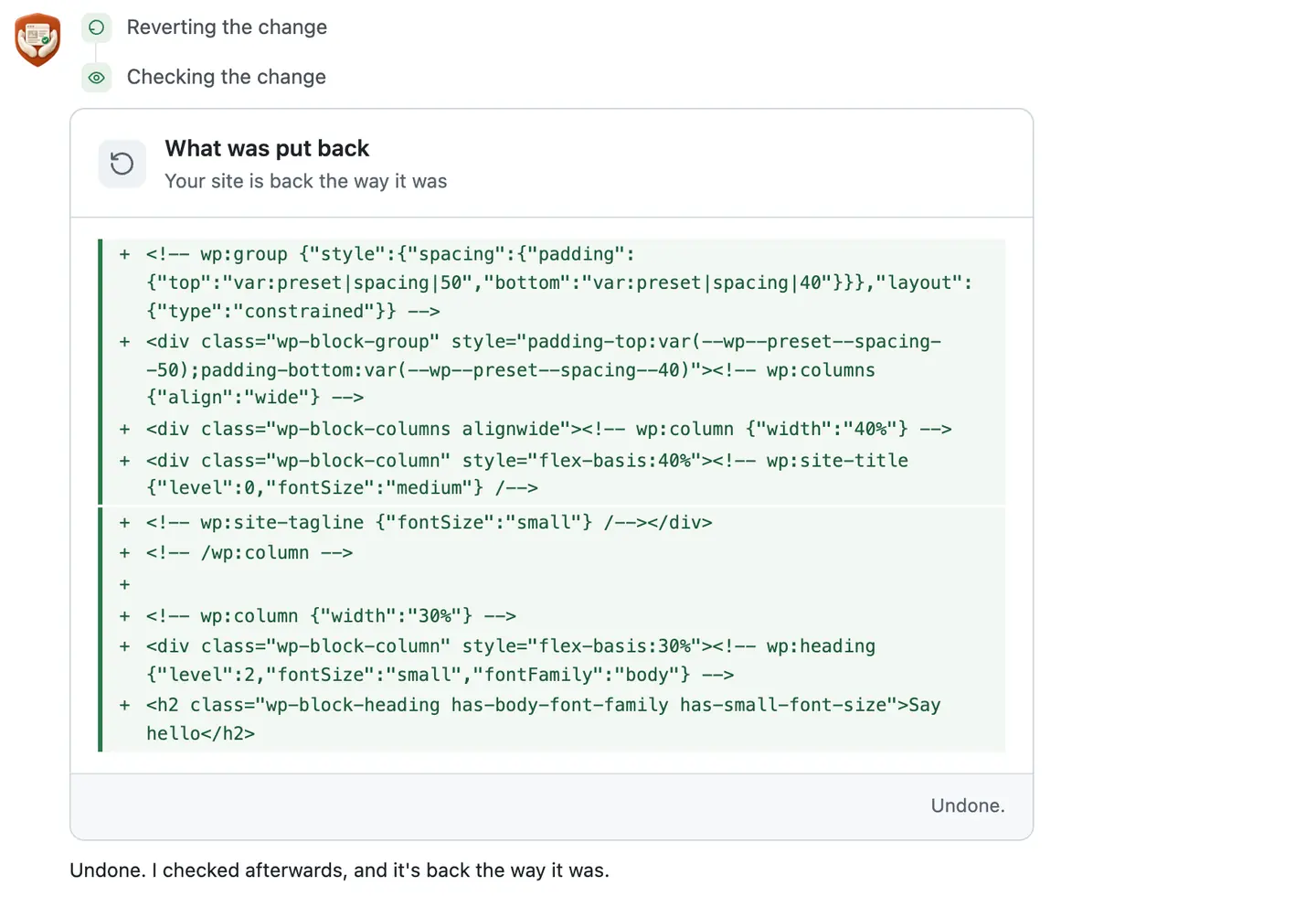
Task: Click the diff line with wp-block-columns alignwide
Action: point(554,429)
